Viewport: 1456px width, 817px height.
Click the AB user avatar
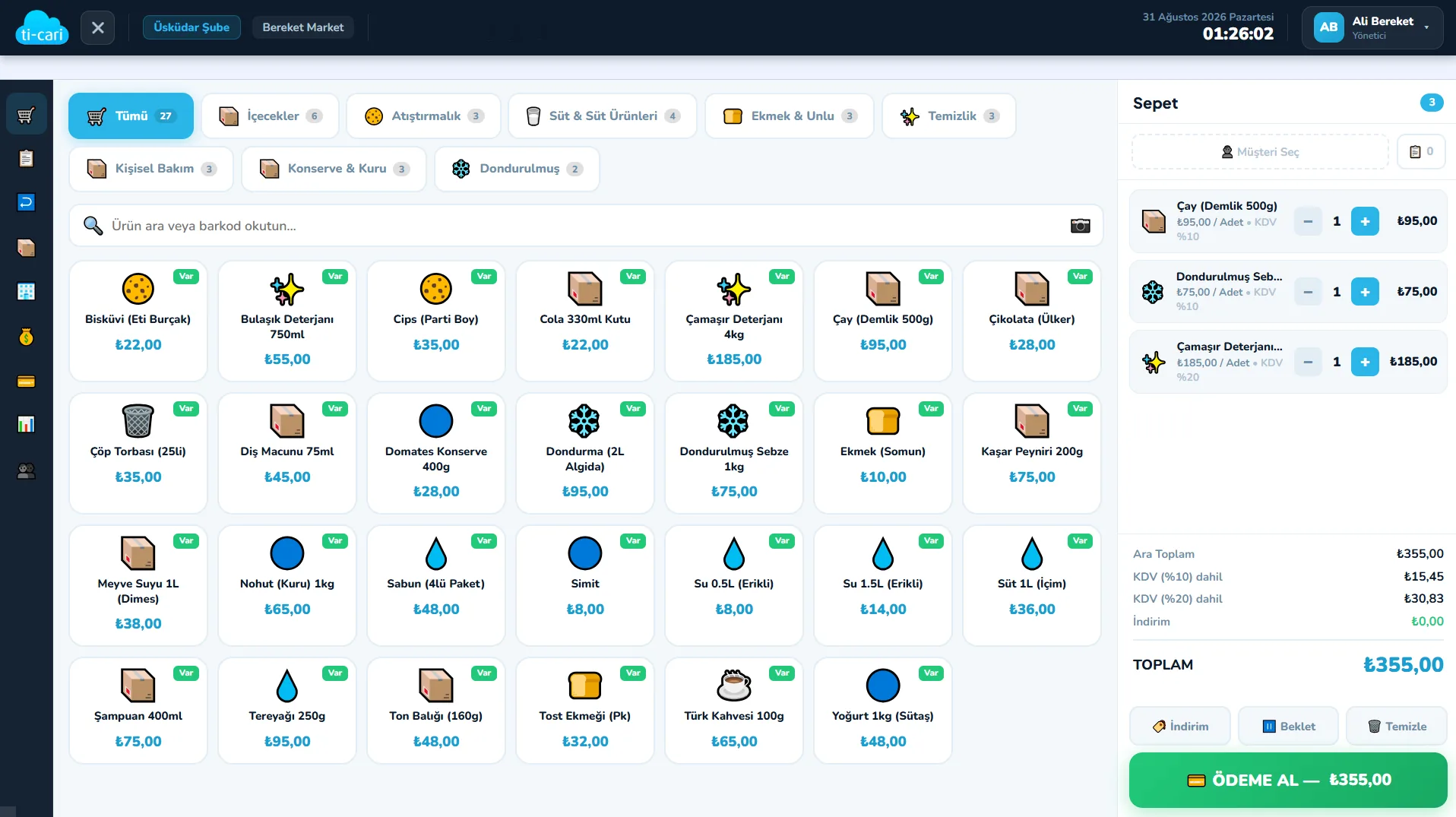1328,27
